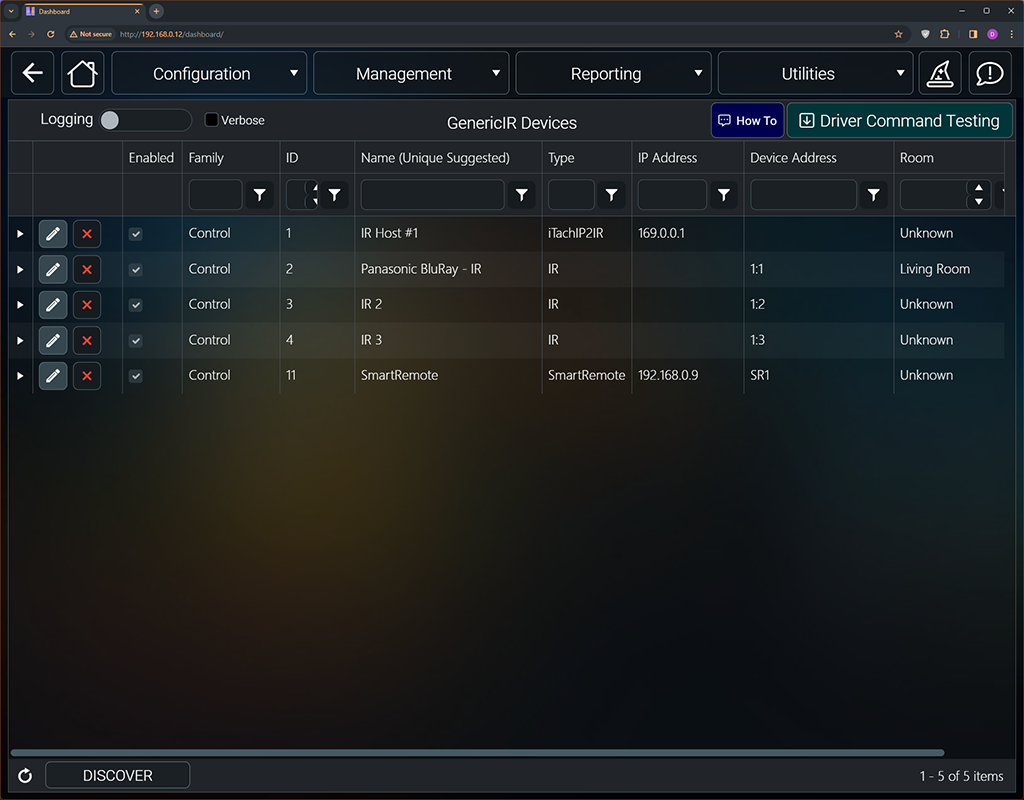Expand the Panasonic BluRay - IR row details
This screenshot has height=800, width=1024.
point(20,270)
